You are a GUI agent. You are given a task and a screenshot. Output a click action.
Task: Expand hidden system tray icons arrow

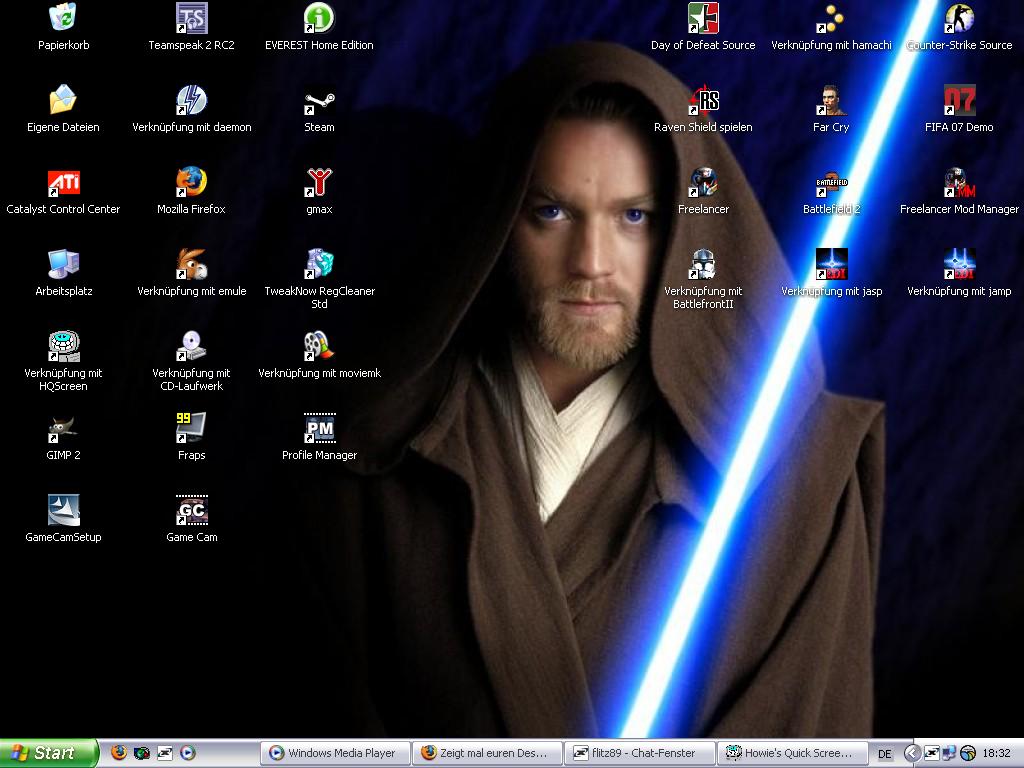pyautogui.click(x=912, y=753)
